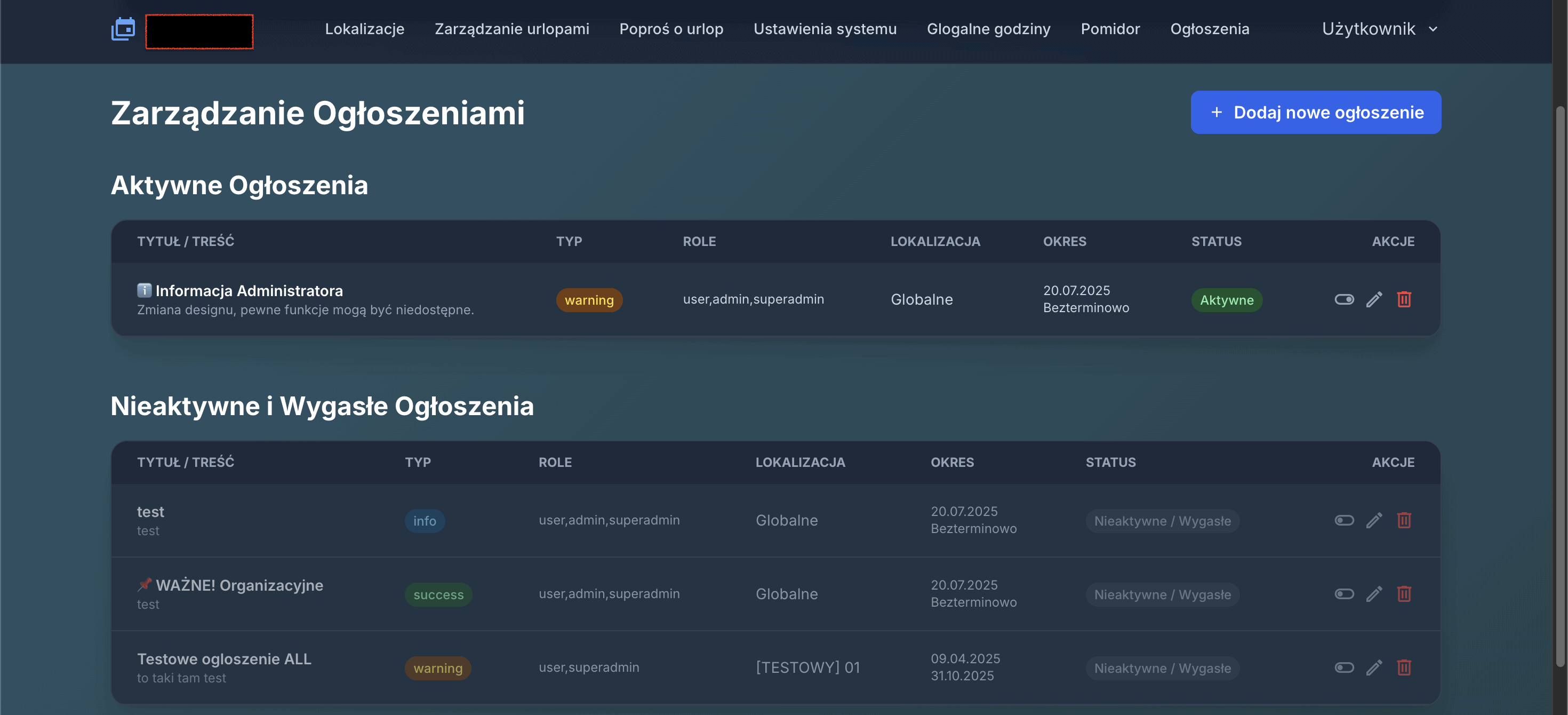Viewport: 1568px width, 715px height.
Task: Toggle status of the 'test' announcement
Action: [x=1344, y=520]
